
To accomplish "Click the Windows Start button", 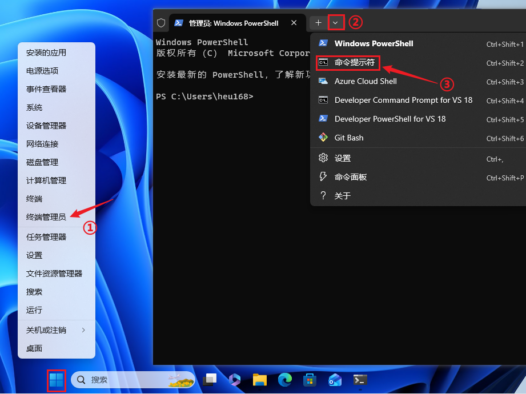I will 56,380.
